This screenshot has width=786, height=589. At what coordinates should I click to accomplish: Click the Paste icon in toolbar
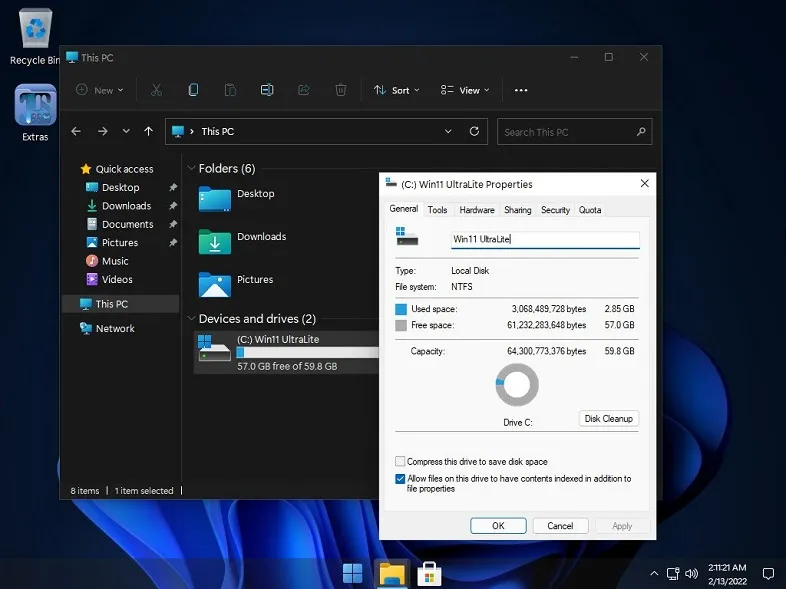tap(230, 90)
